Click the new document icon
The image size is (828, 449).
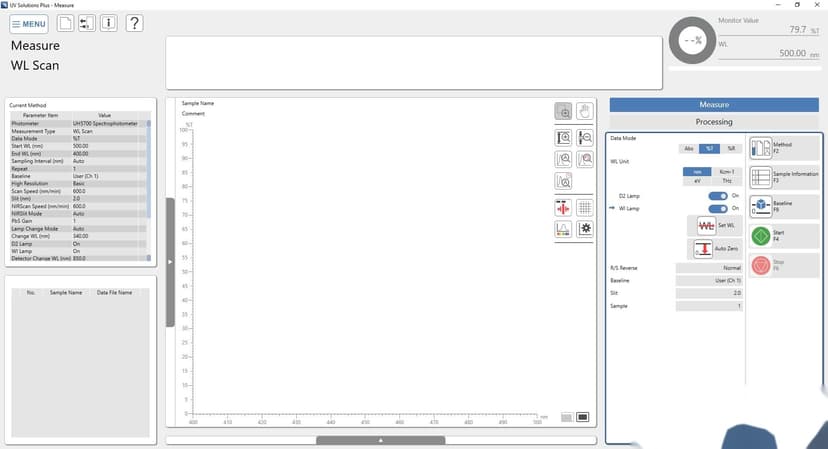[x=65, y=23]
